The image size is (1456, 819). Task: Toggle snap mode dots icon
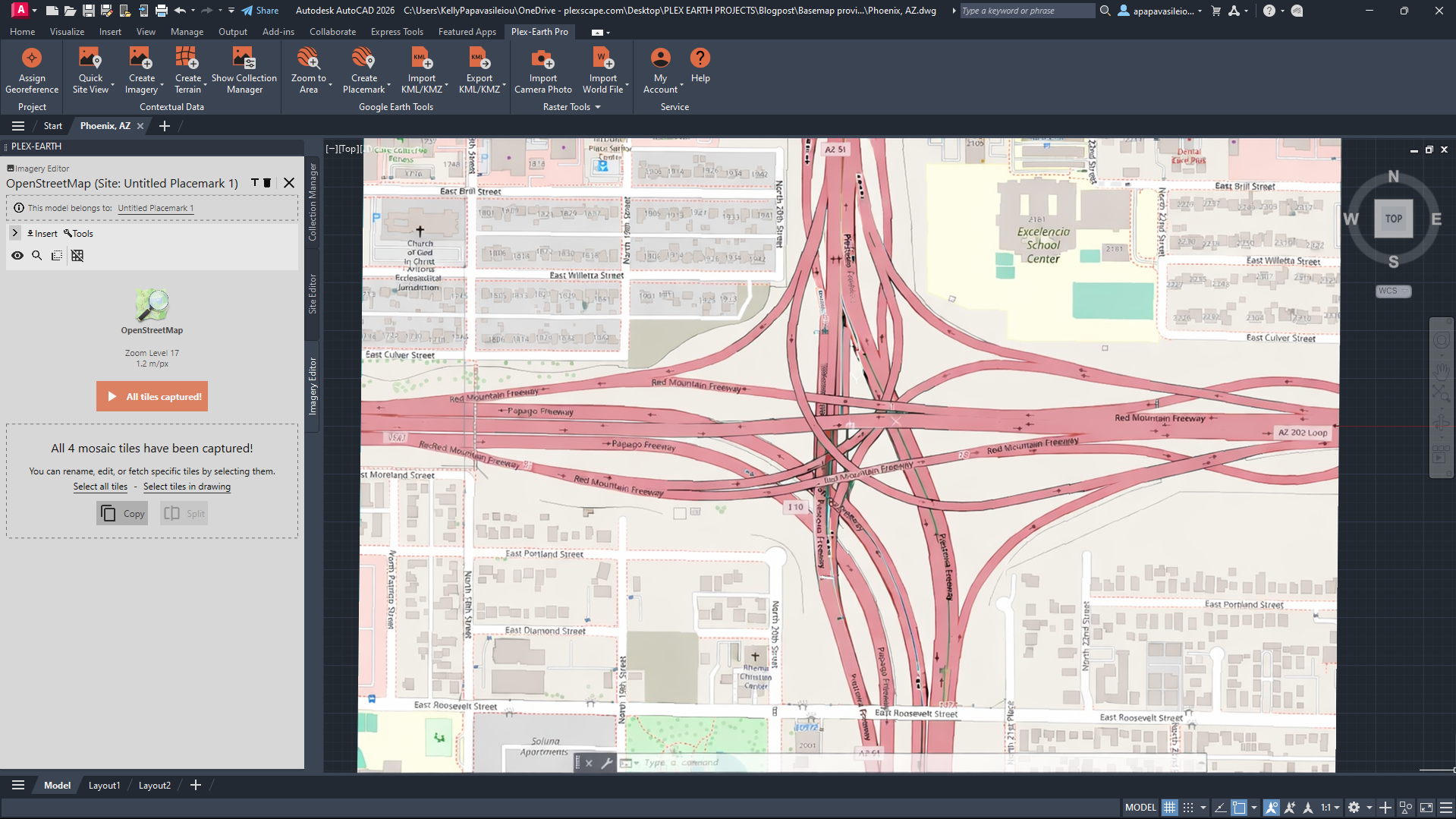(x=1188, y=808)
